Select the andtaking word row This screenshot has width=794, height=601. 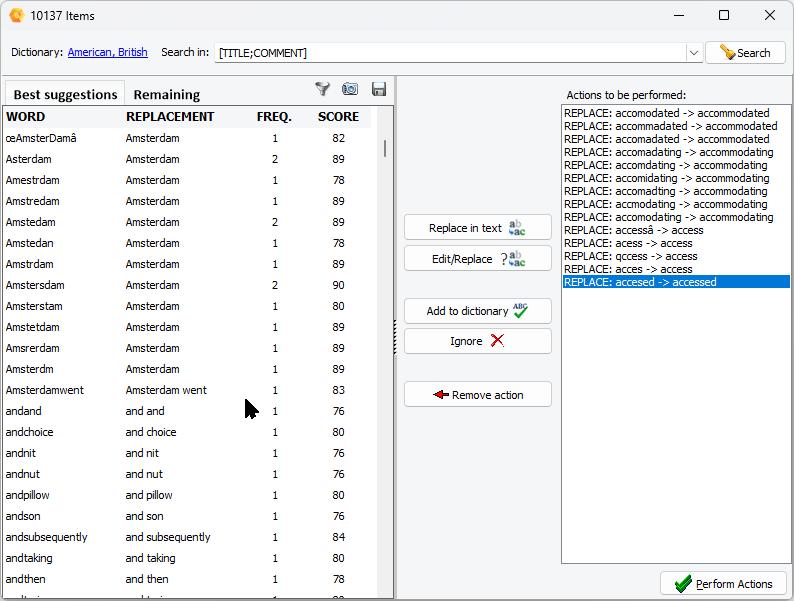(x=187, y=558)
